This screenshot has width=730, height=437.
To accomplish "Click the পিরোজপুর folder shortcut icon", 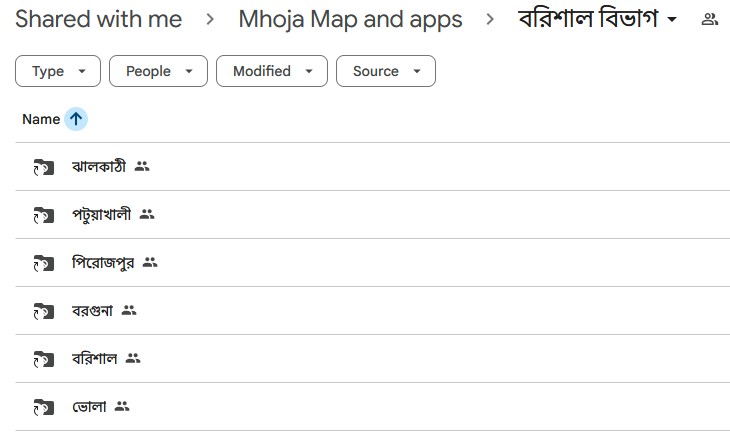I will click(44, 263).
